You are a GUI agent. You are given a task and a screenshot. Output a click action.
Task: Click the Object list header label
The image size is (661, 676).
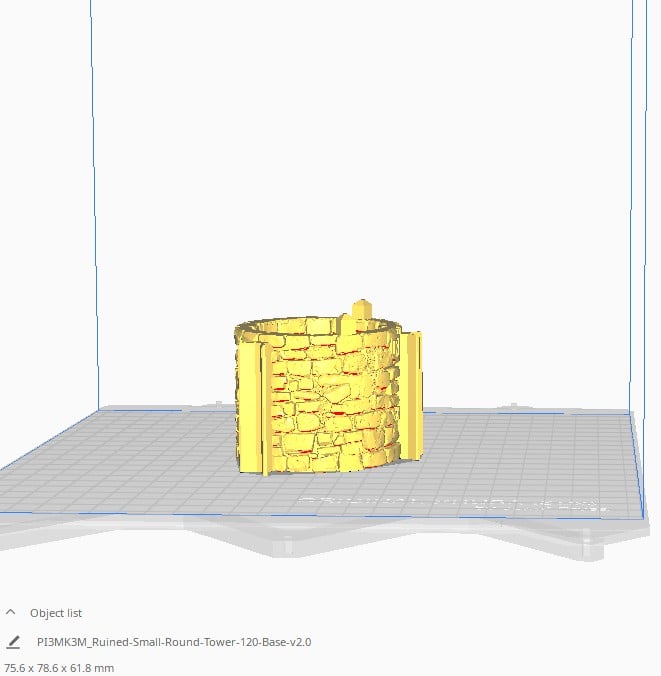[56, 613]
